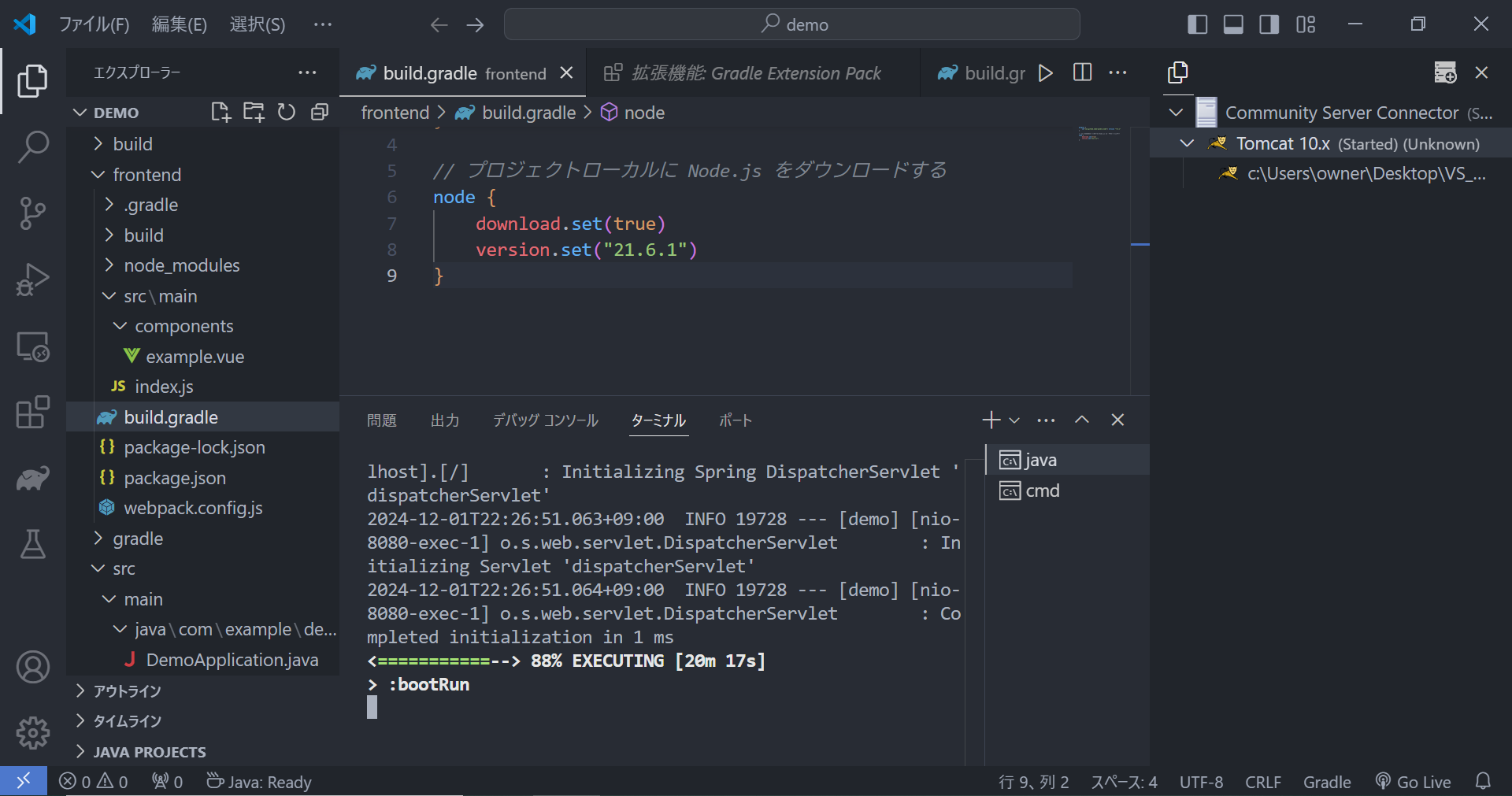Switch to the ポート panel tab
This screenshot has height=796, width=1512.
click(736, 420)
